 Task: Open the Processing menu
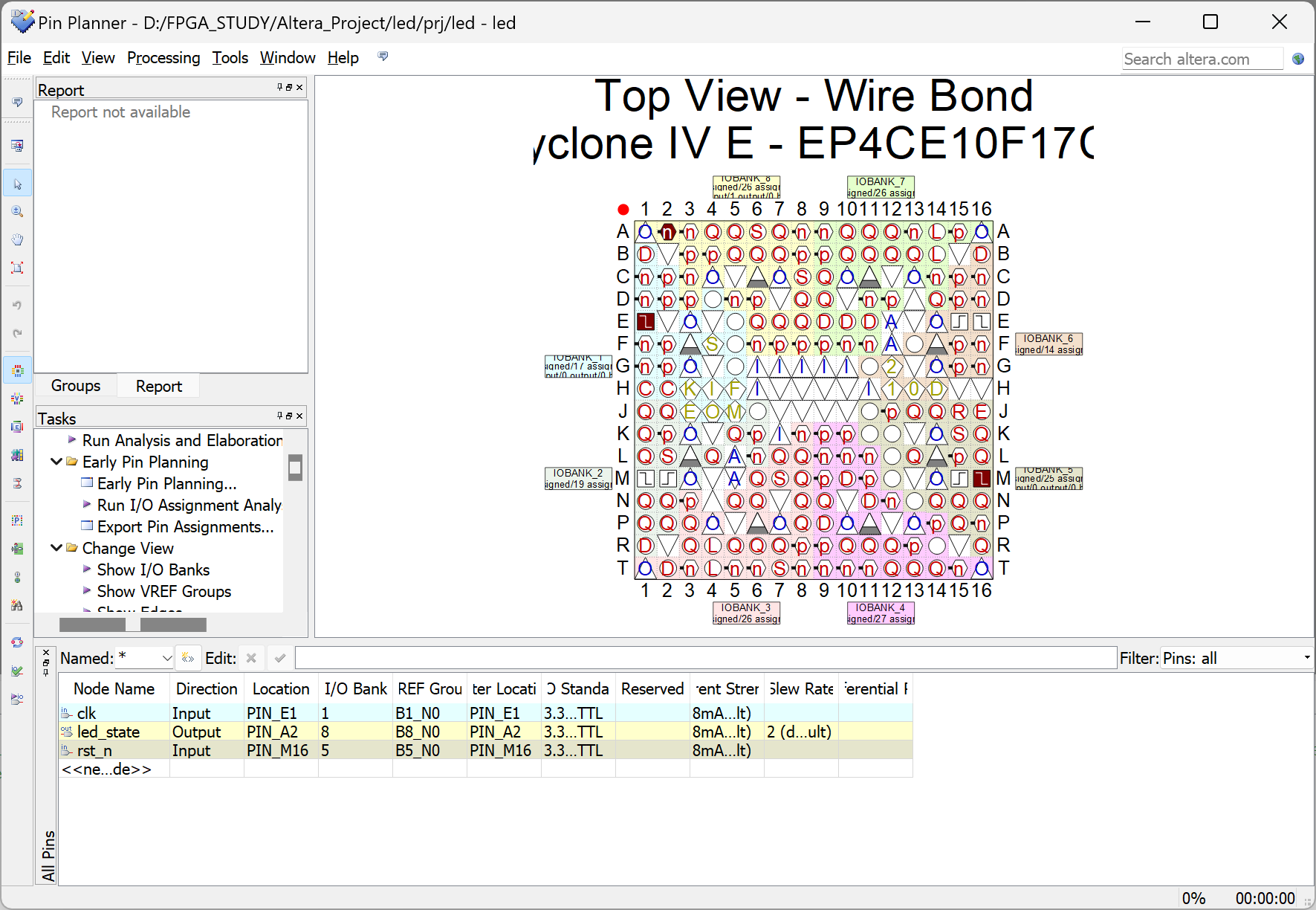coord(163,57)
